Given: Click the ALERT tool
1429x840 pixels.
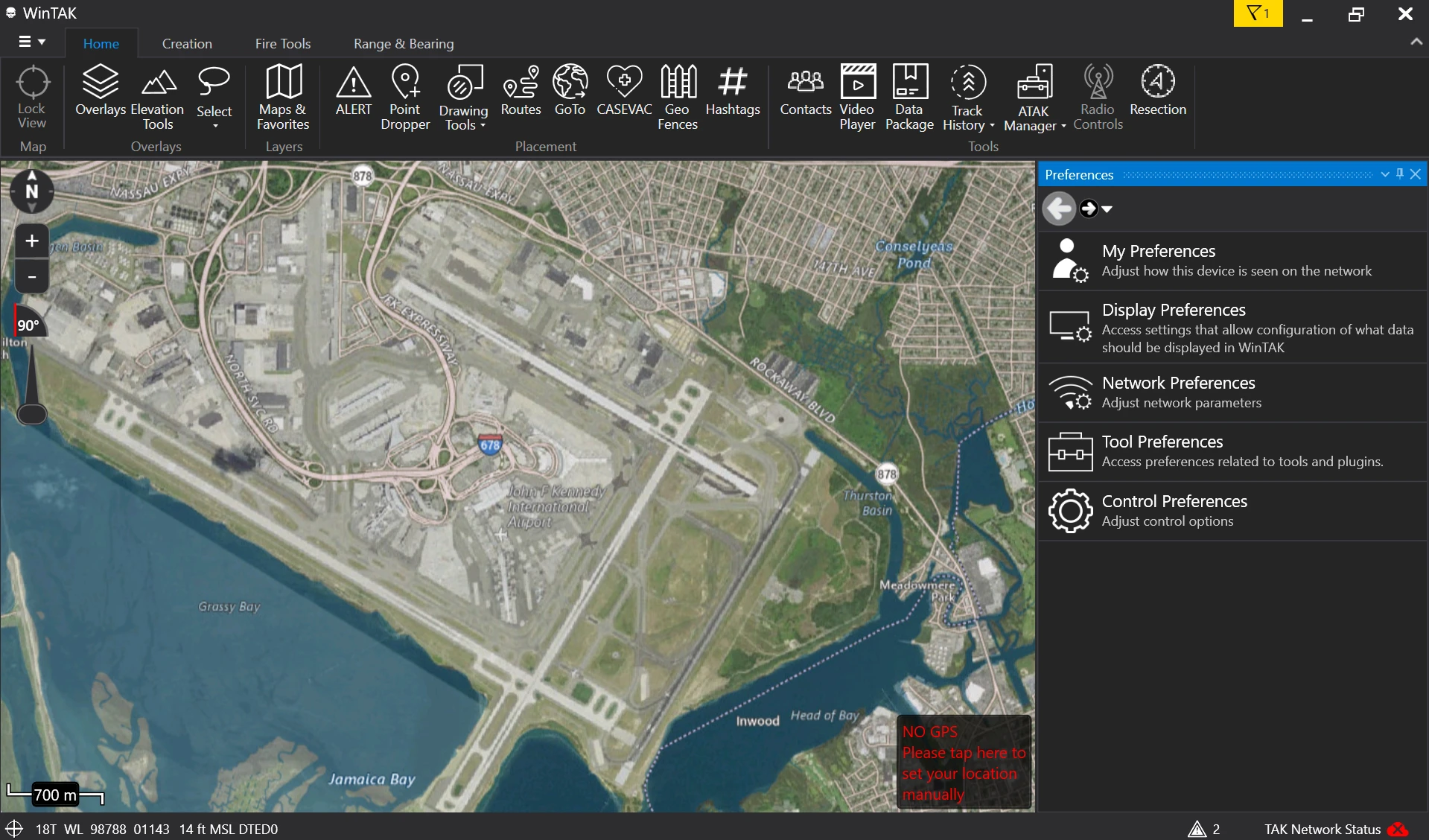Looking at the screenshot, I should pyautogui.click(x=353, y=90).
